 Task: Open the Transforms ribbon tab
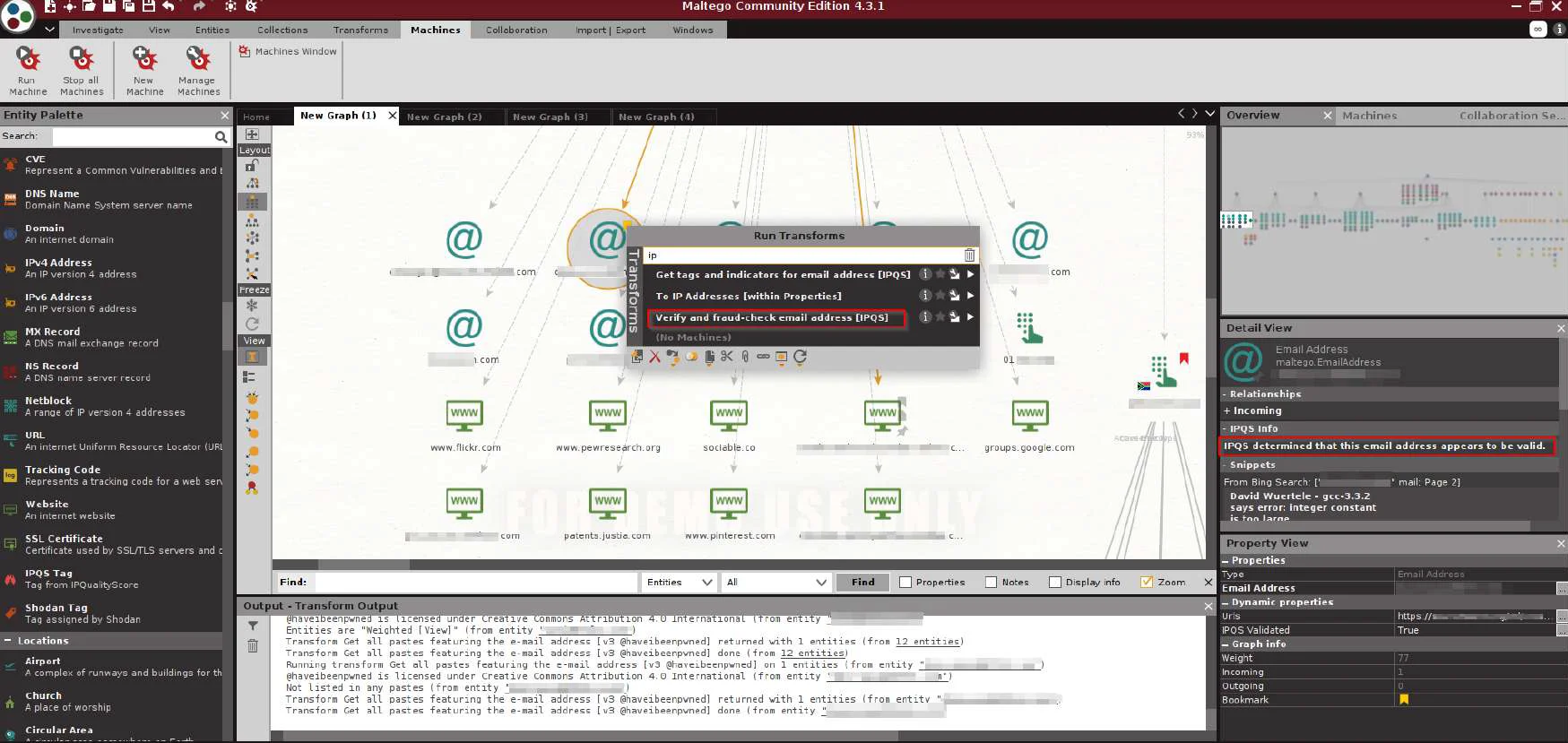click(360, 30)
